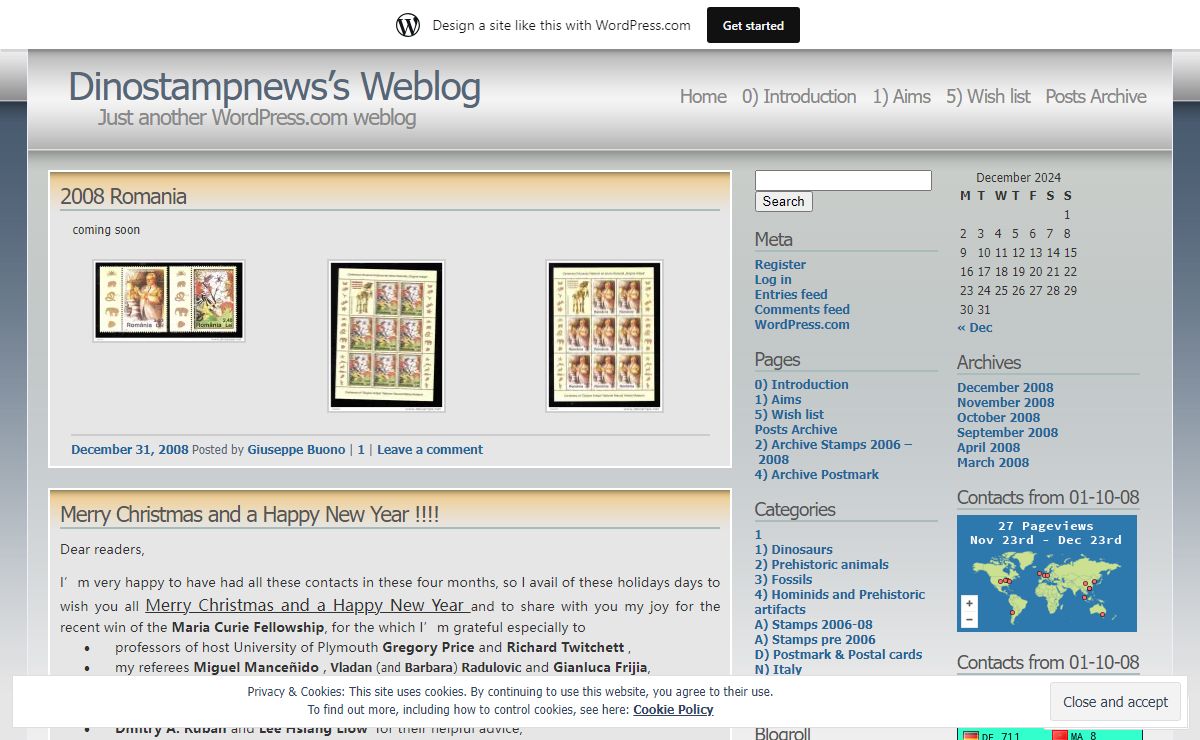Image resolution: width=1200 pixels, height=740 pixels.
Task: Zoom out the pageviews map with minus icon
Action: (x=969, y=619)
